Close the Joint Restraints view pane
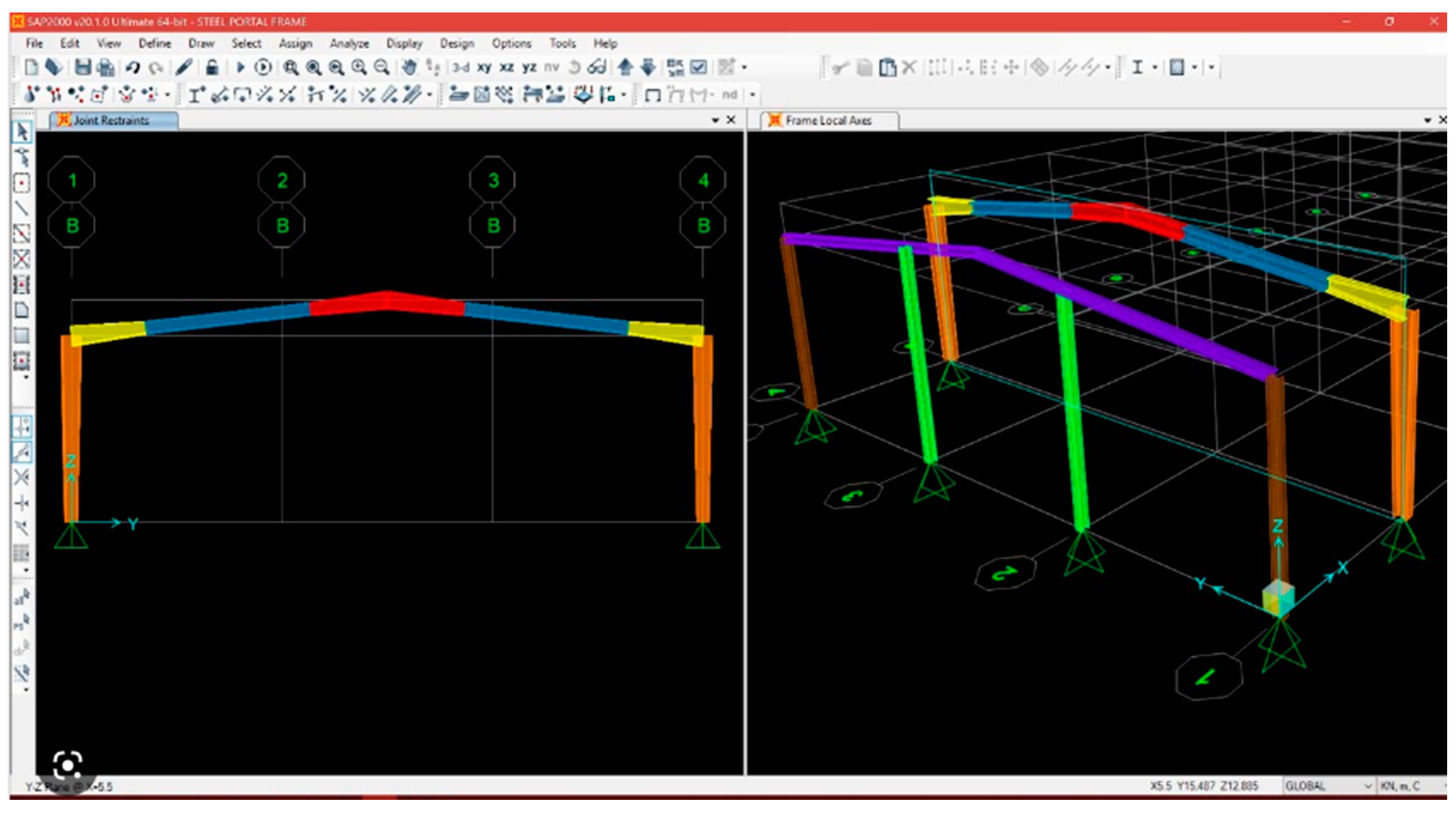 [x=731, y=120]
